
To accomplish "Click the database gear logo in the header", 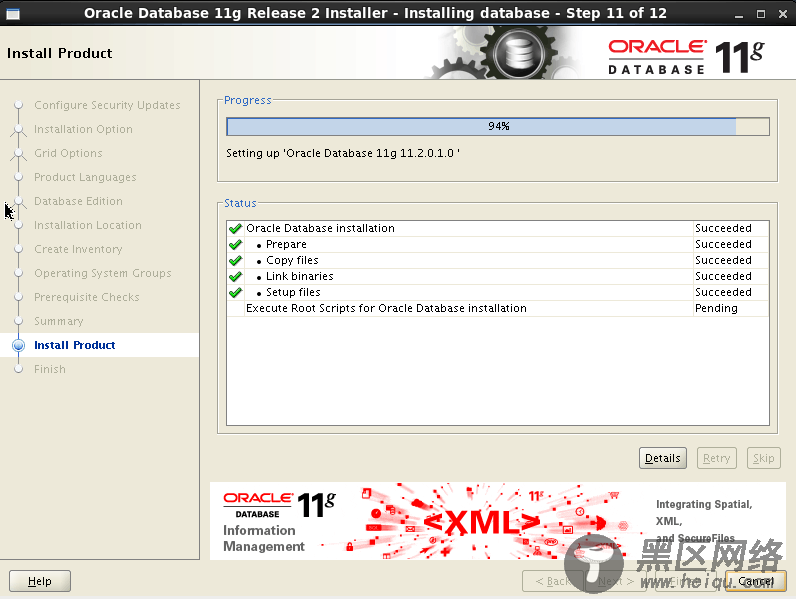I will pyautogui.click(x=519, y=53).
